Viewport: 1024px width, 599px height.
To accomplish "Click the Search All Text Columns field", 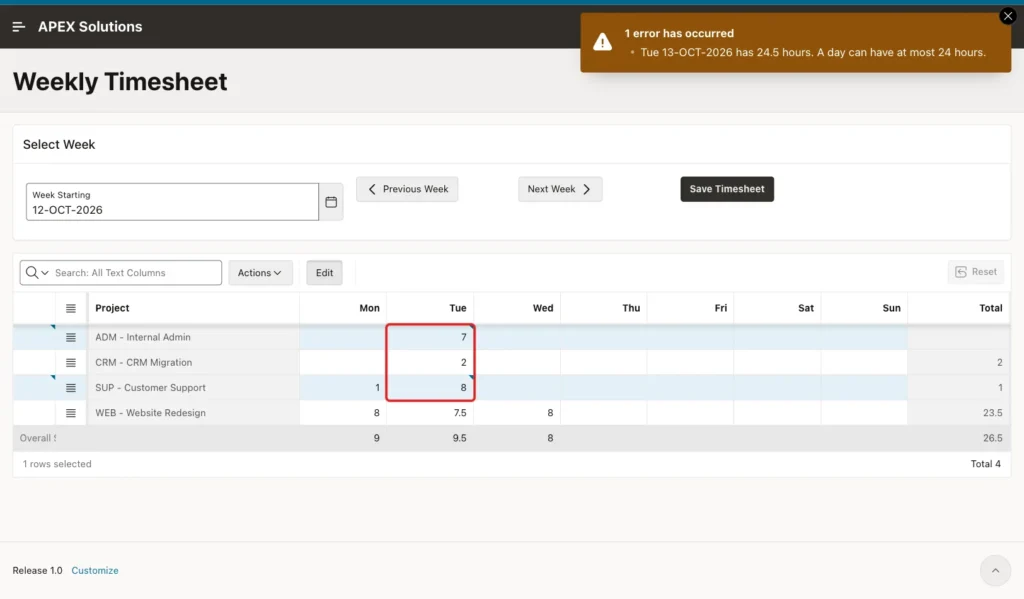I will pos(135,272).
